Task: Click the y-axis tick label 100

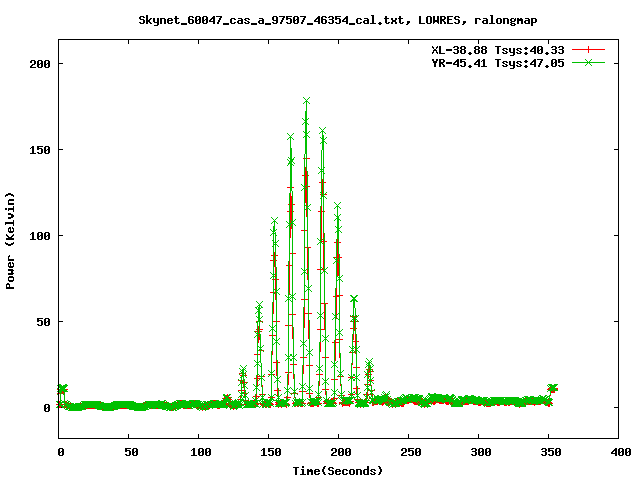Action: [x=40, y=236]
